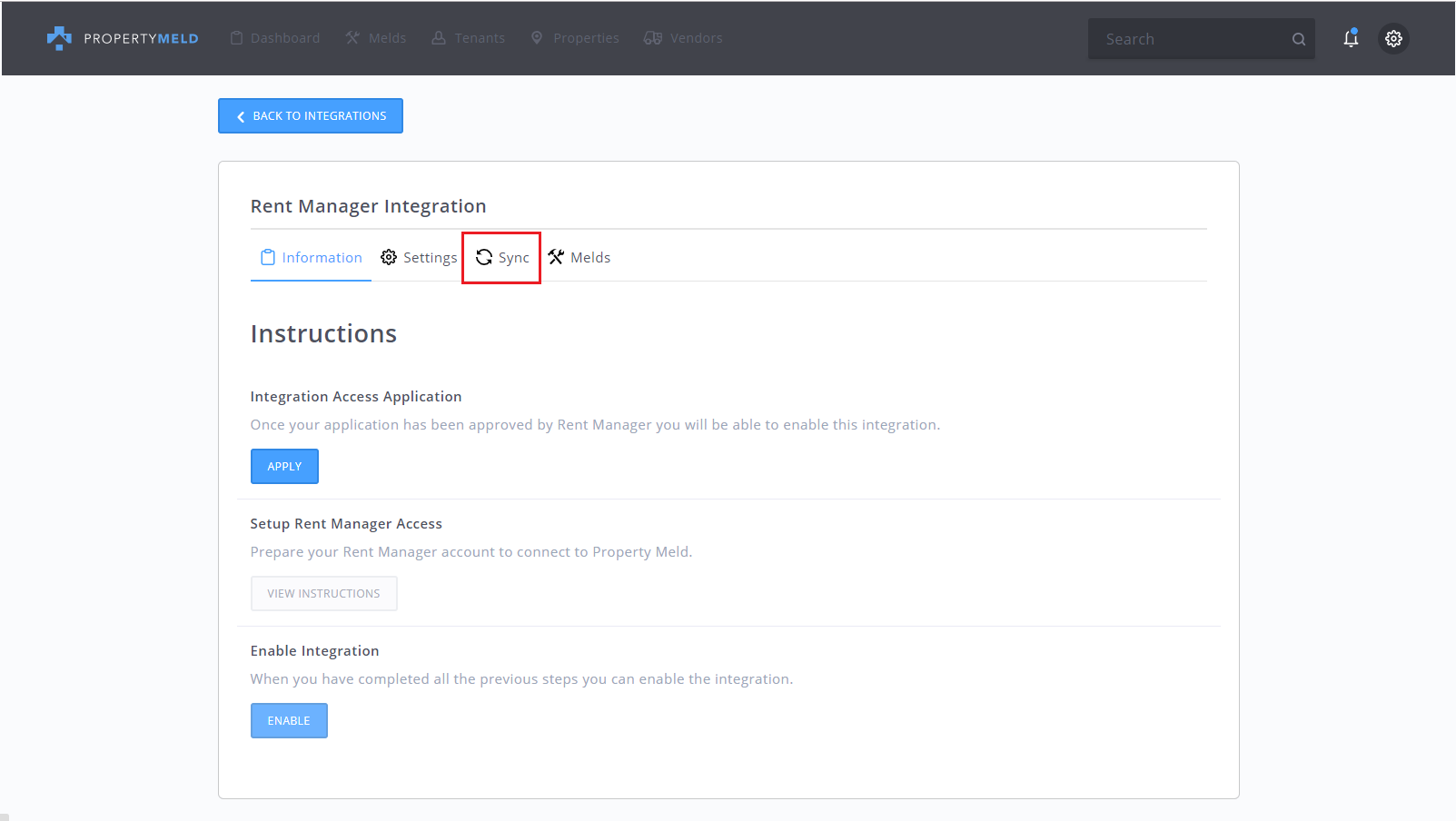Open the settings gear in top bar
Image resolution: width=1456 pixels, height=821 pixels.
coord(1393,38)
